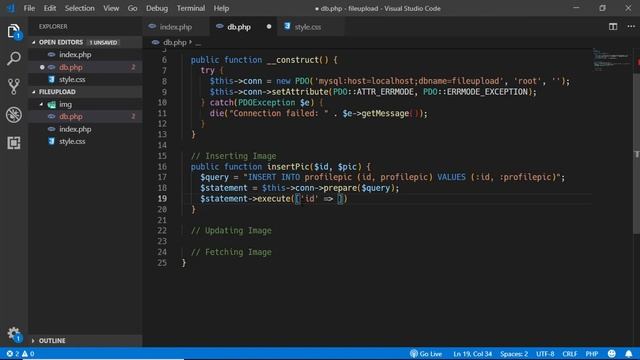Open the Manage gear menu
This screenshot has height=360, width=640.
[13, 334]
